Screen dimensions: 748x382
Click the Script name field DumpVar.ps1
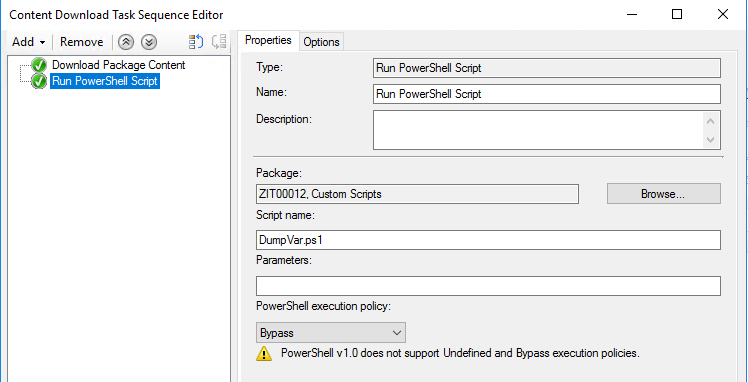pos(488,240)
